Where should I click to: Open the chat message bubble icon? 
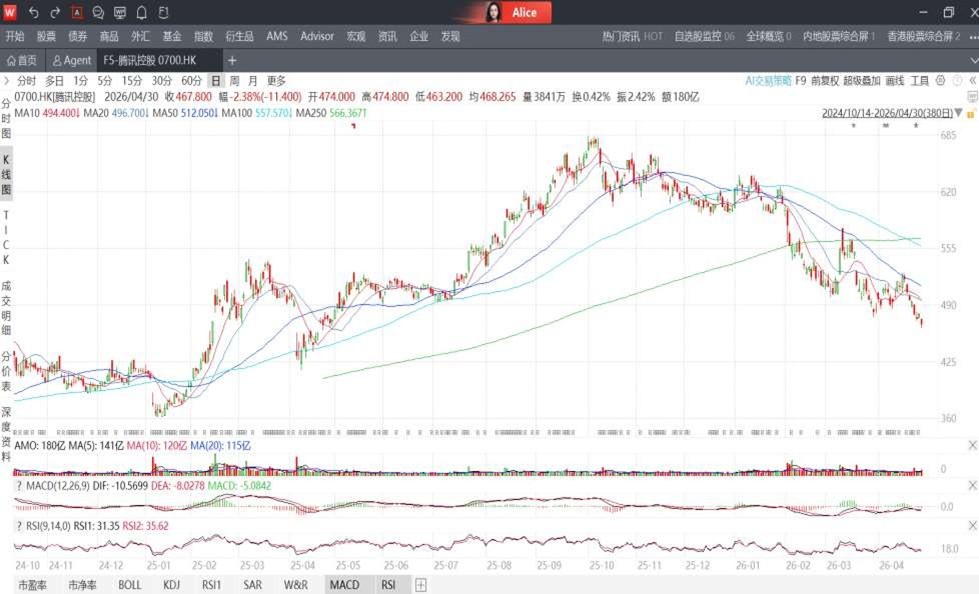coord(98,12)
